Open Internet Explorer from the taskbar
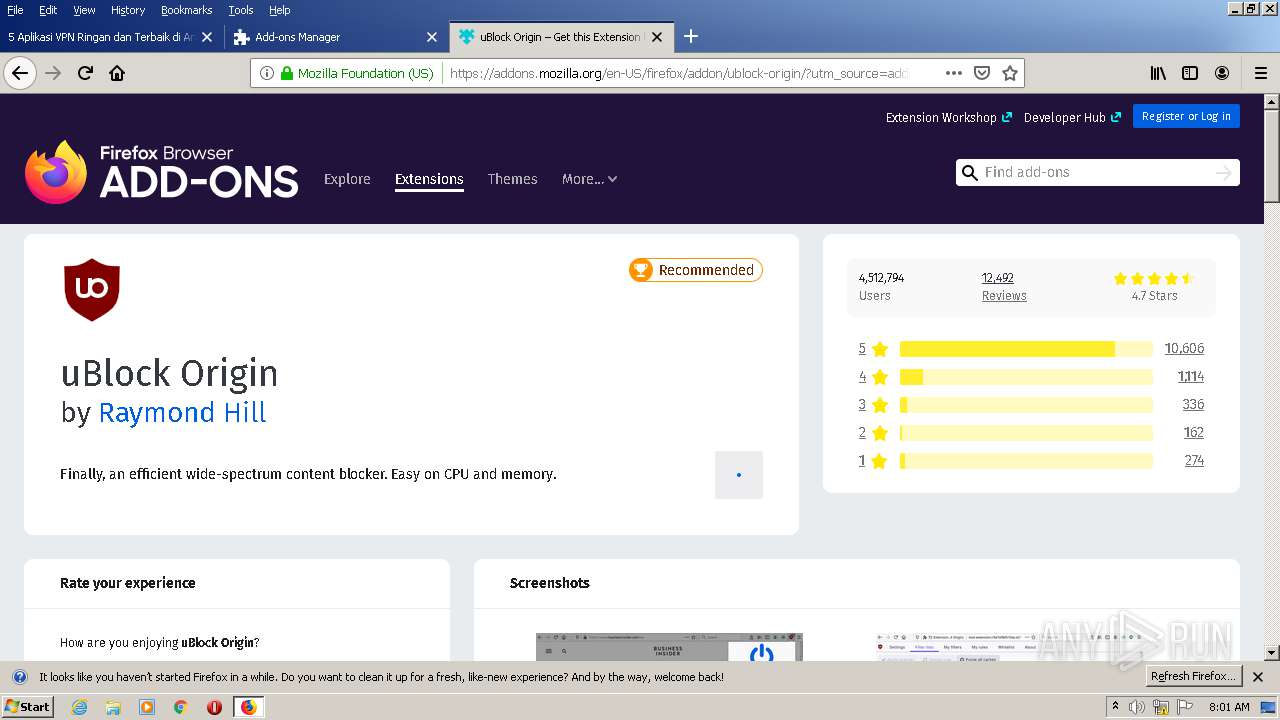Viewport: 1280px width, 720px height. 79,707
